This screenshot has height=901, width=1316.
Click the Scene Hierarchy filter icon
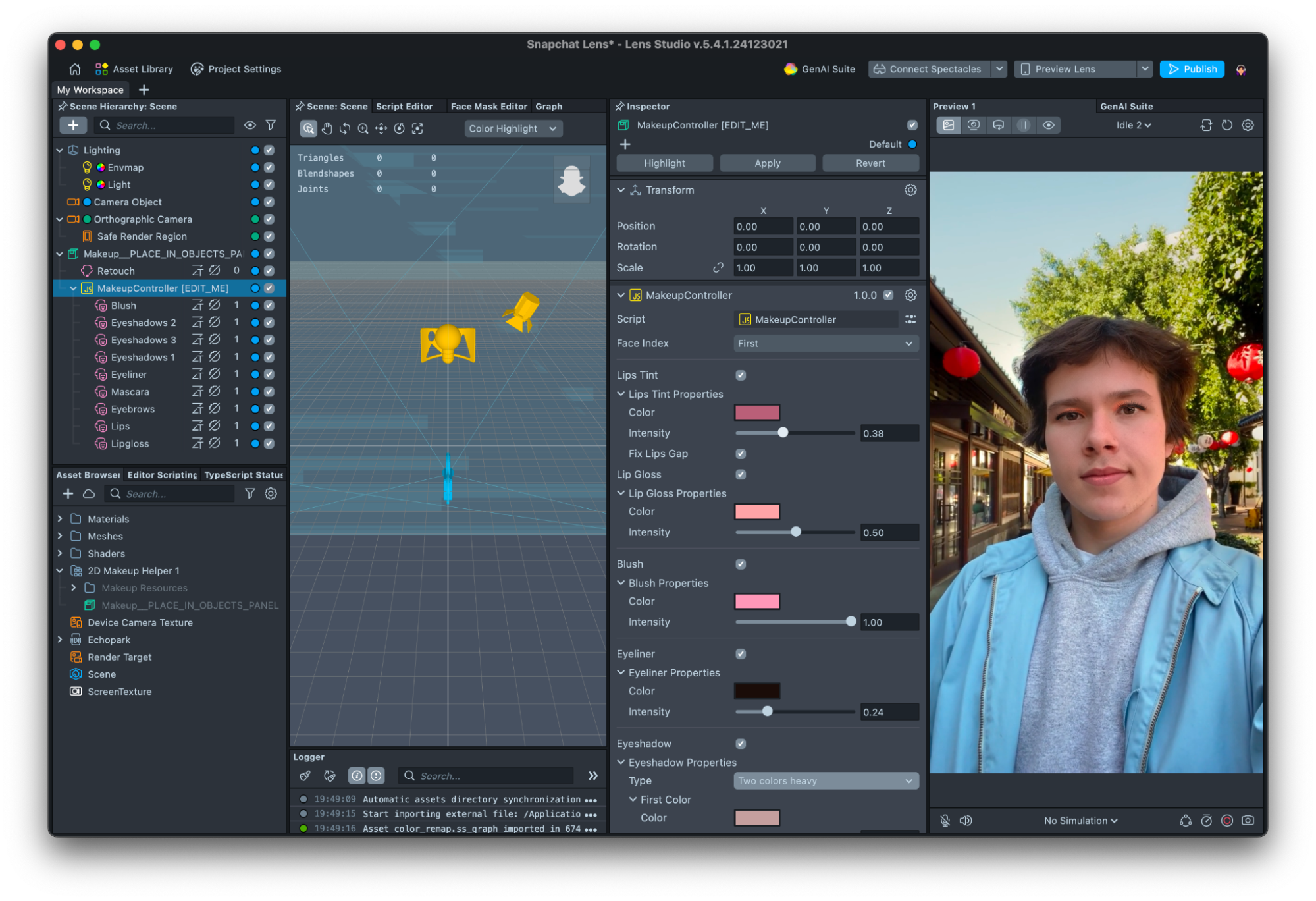click(271, 125)
